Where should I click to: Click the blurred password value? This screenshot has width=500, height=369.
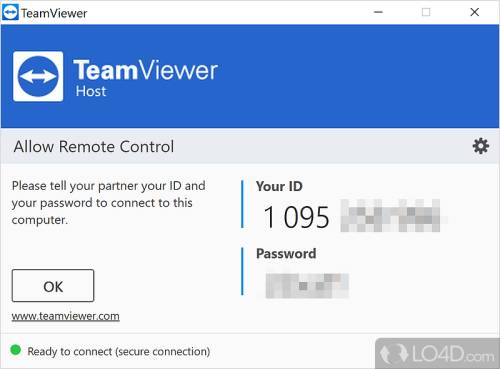click(307, 285)
